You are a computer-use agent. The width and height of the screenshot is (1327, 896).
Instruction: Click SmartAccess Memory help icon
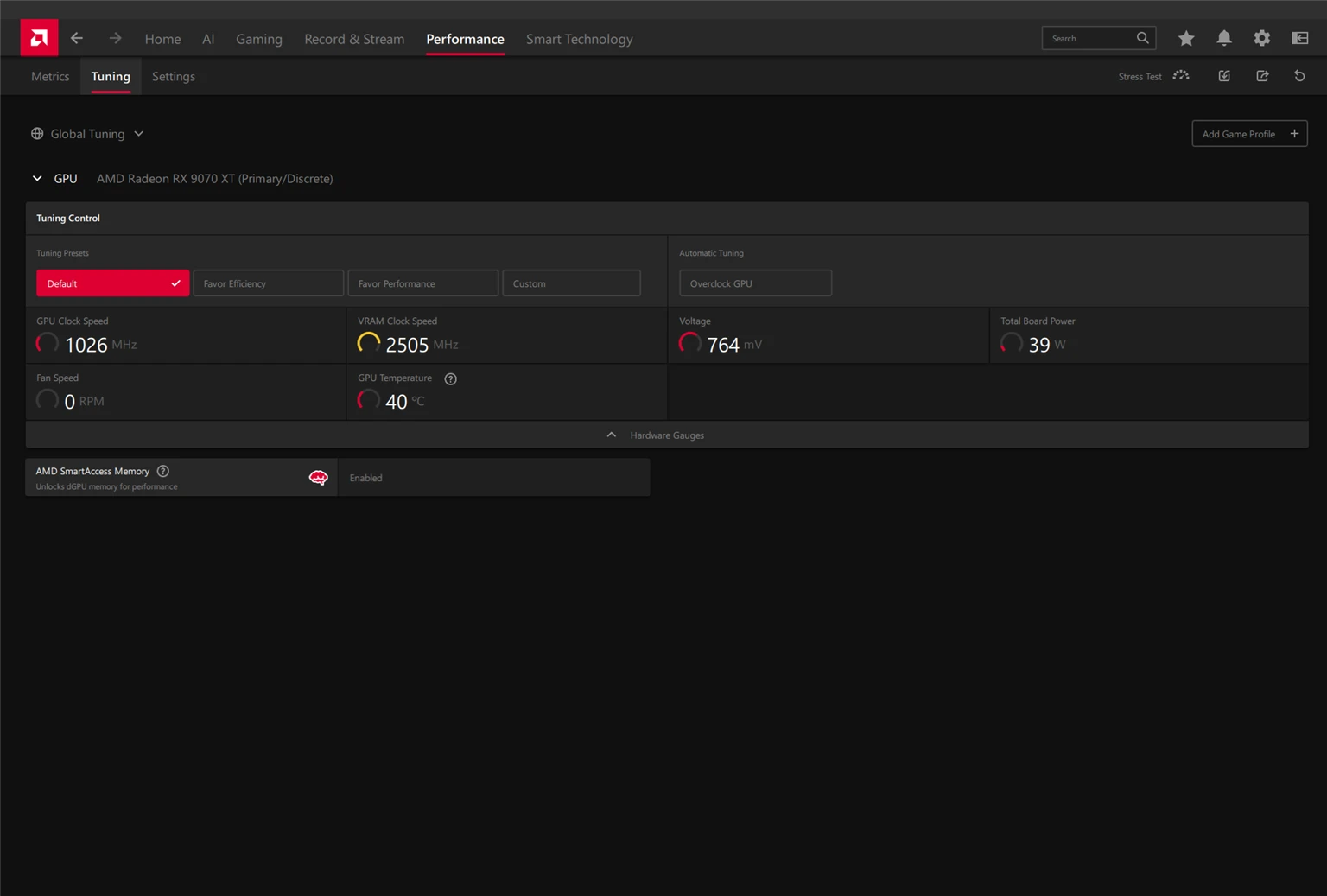[x=163, y=471]
